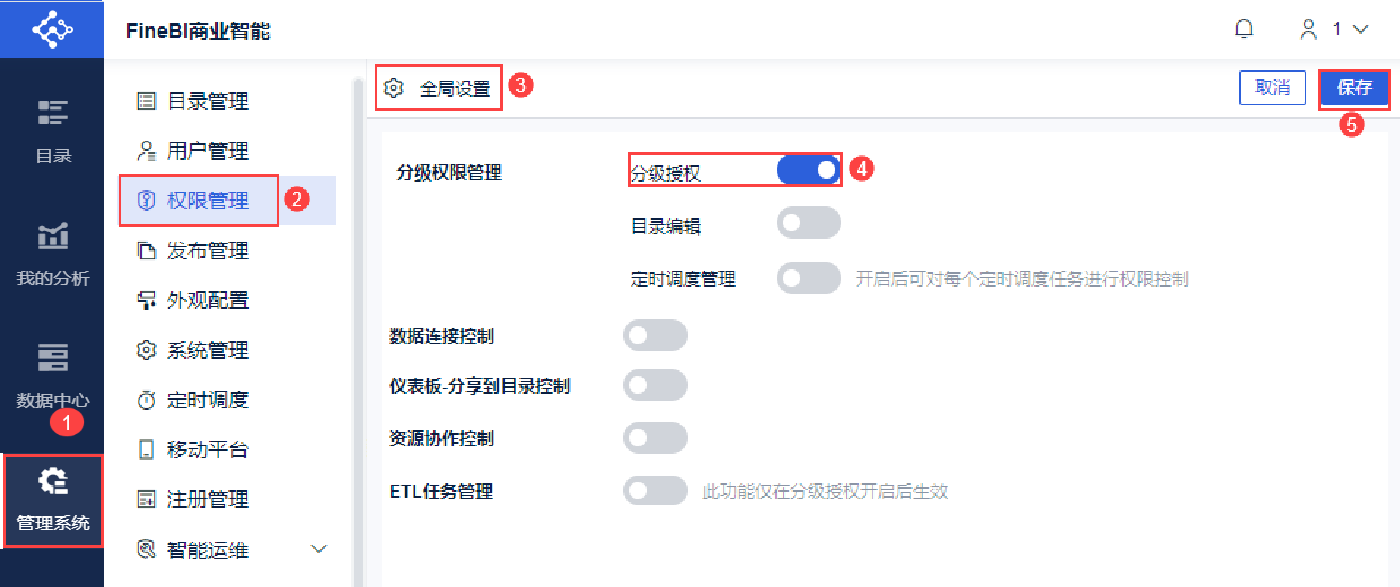Click the side menu scrollbar
Viewport: 1400px width, 587px height.
point(357,300)
